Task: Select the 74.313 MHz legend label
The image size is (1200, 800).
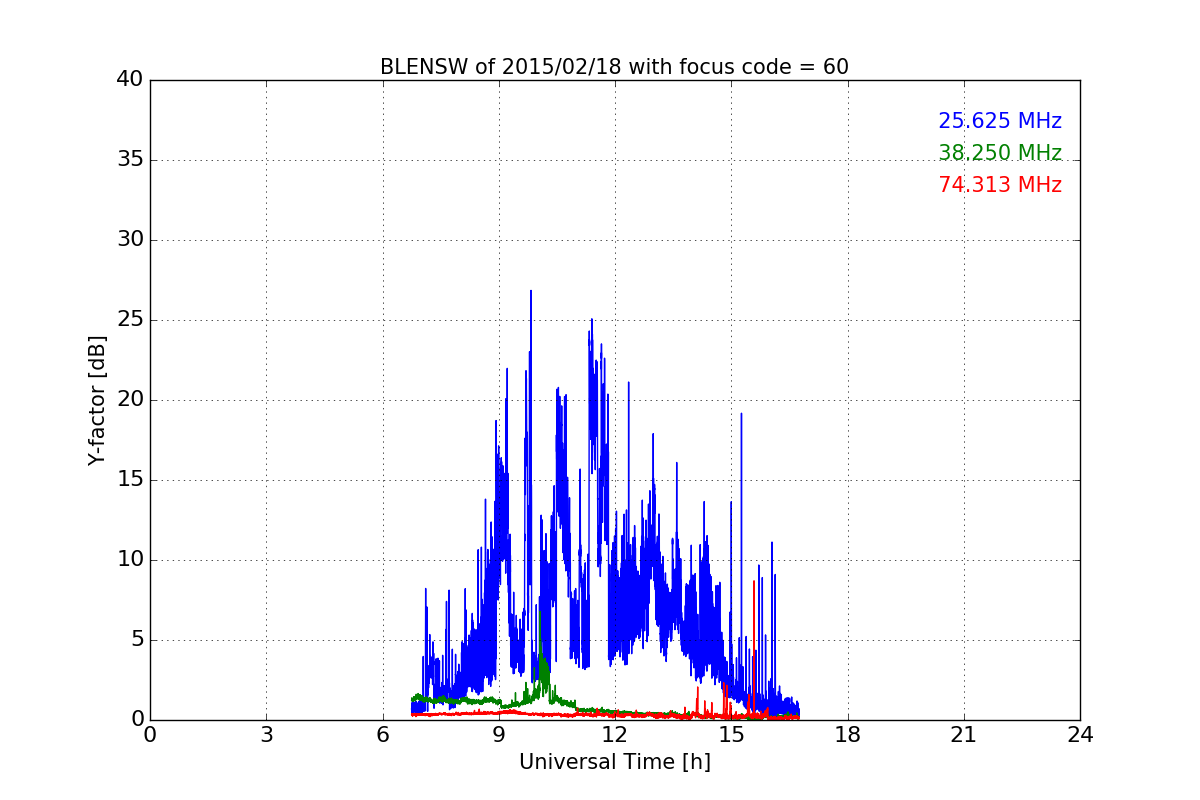Action: [x=1000, y=185]
